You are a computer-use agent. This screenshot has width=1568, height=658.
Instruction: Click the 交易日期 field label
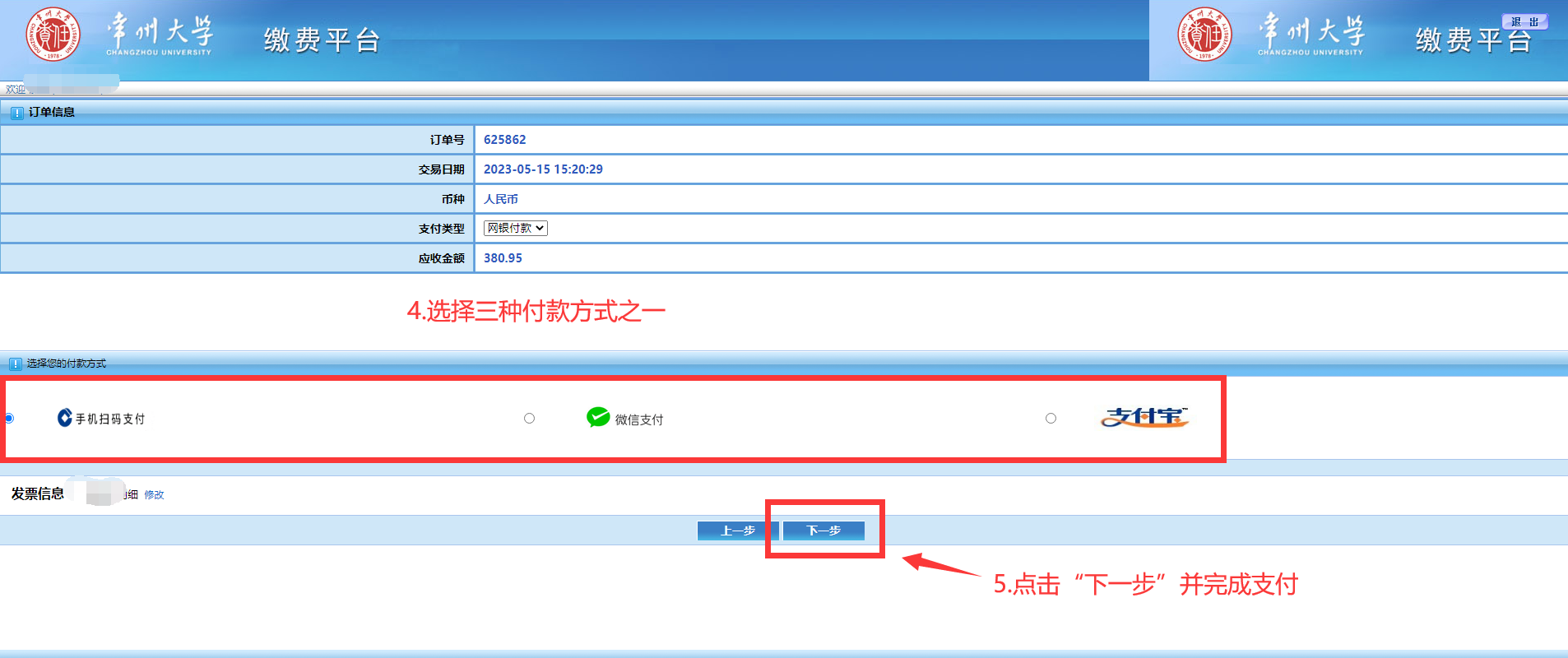click(441, 169)
